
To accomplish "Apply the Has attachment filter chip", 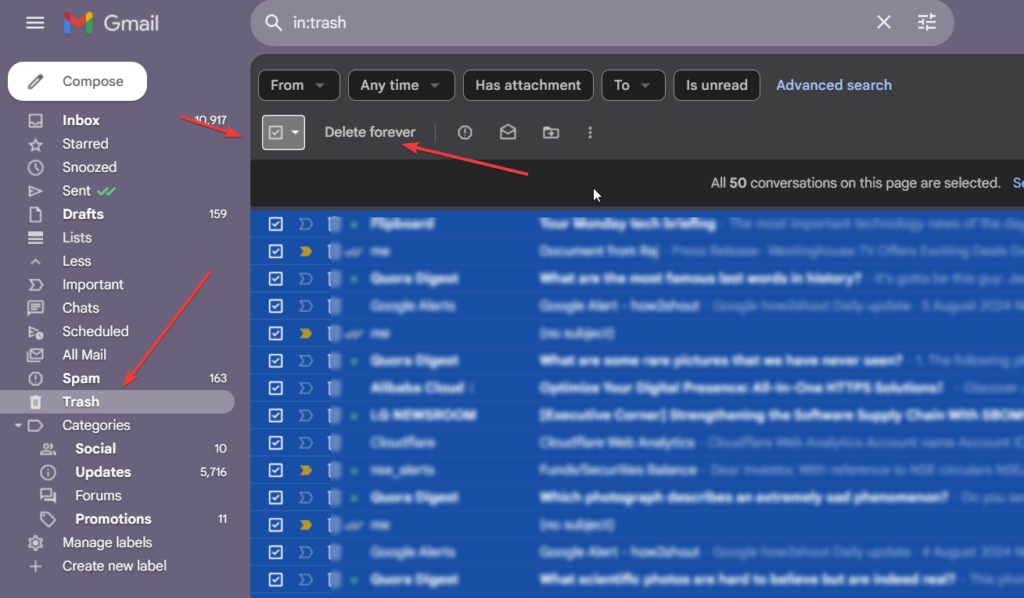I will coord(528,86).
